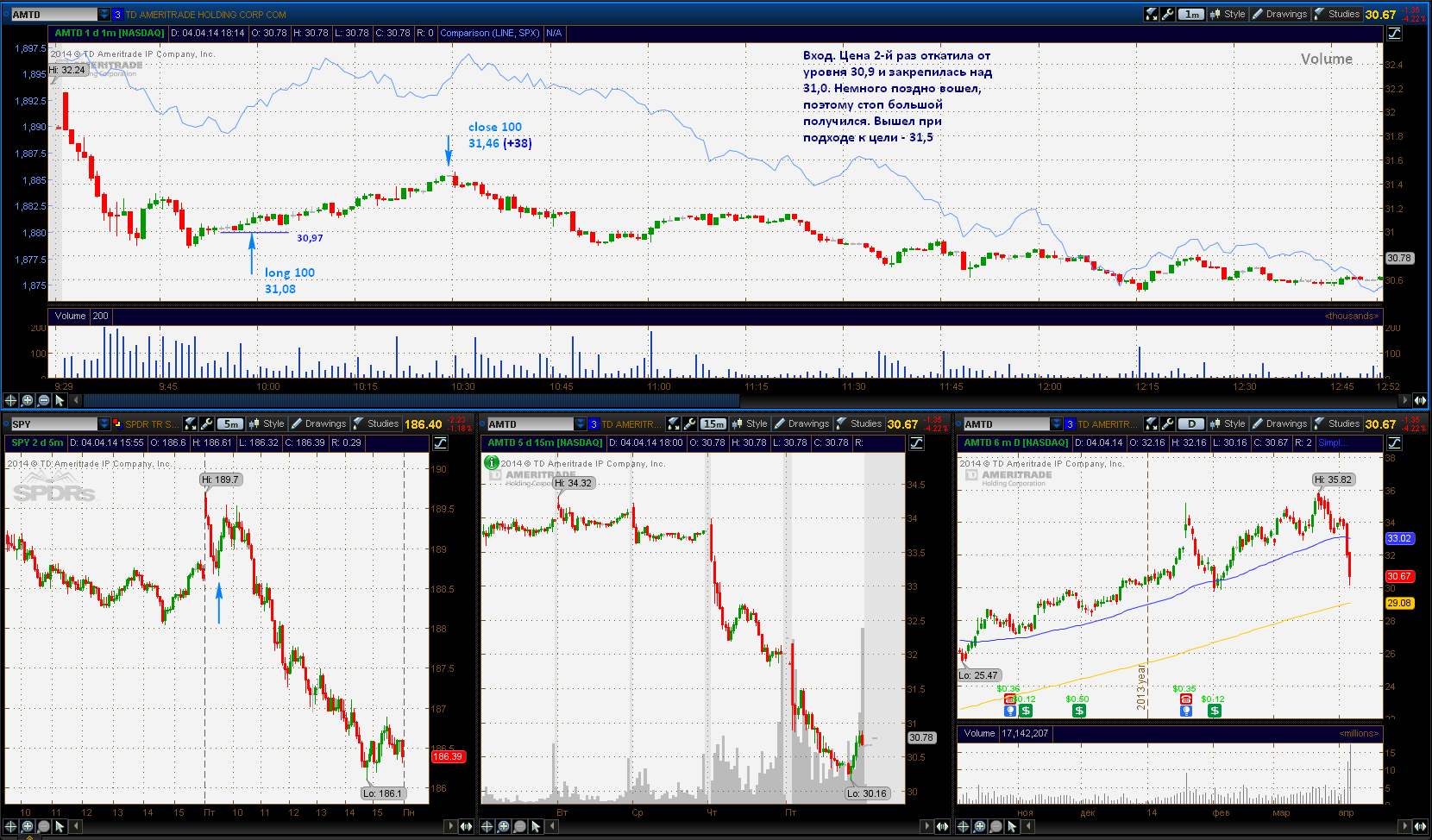The image size is (1432, 840).
Task: Select pointer tool under top AMTD chart
Action: (x=60, y=400)
